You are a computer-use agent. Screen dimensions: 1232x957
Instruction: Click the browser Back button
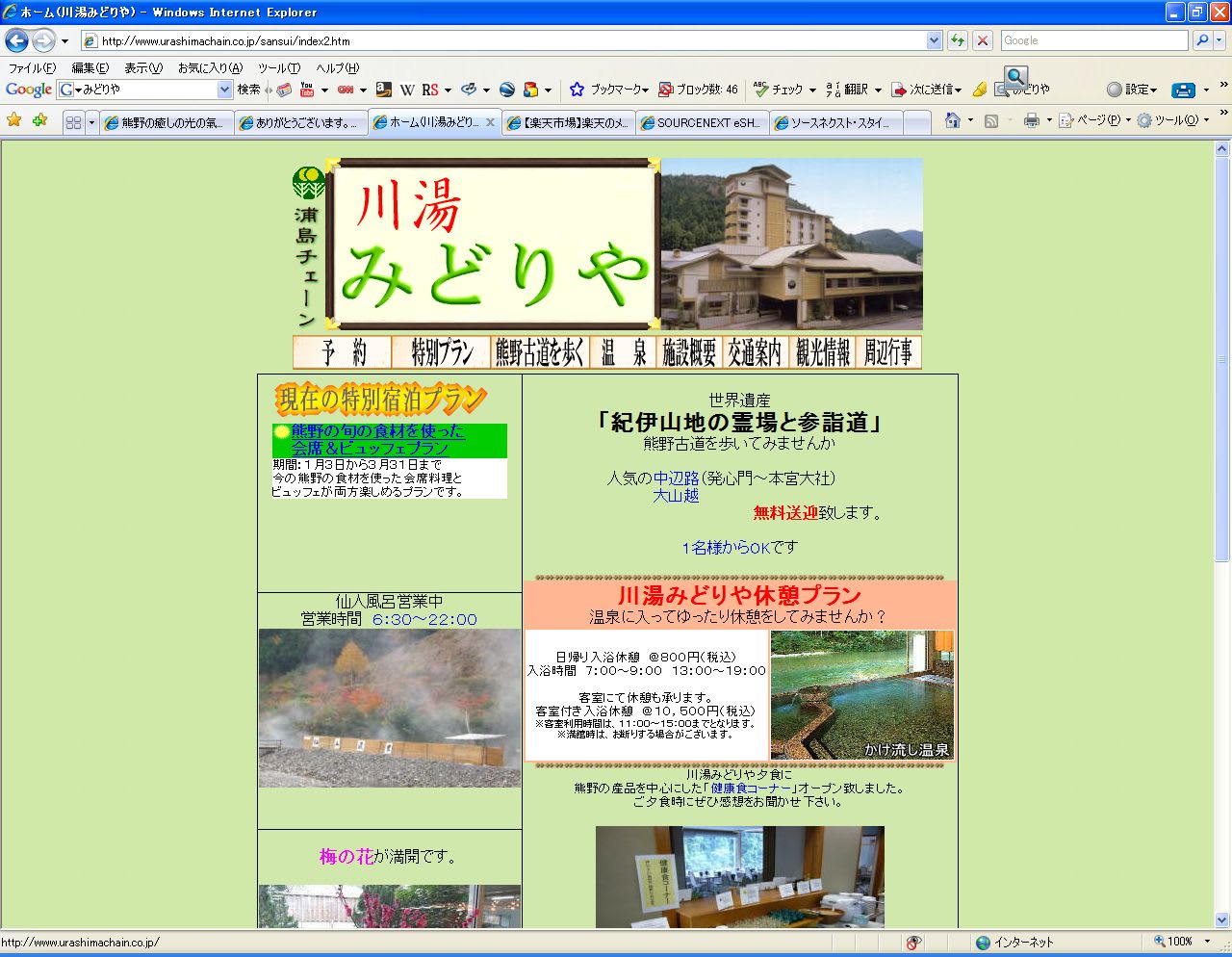(16, 40)
